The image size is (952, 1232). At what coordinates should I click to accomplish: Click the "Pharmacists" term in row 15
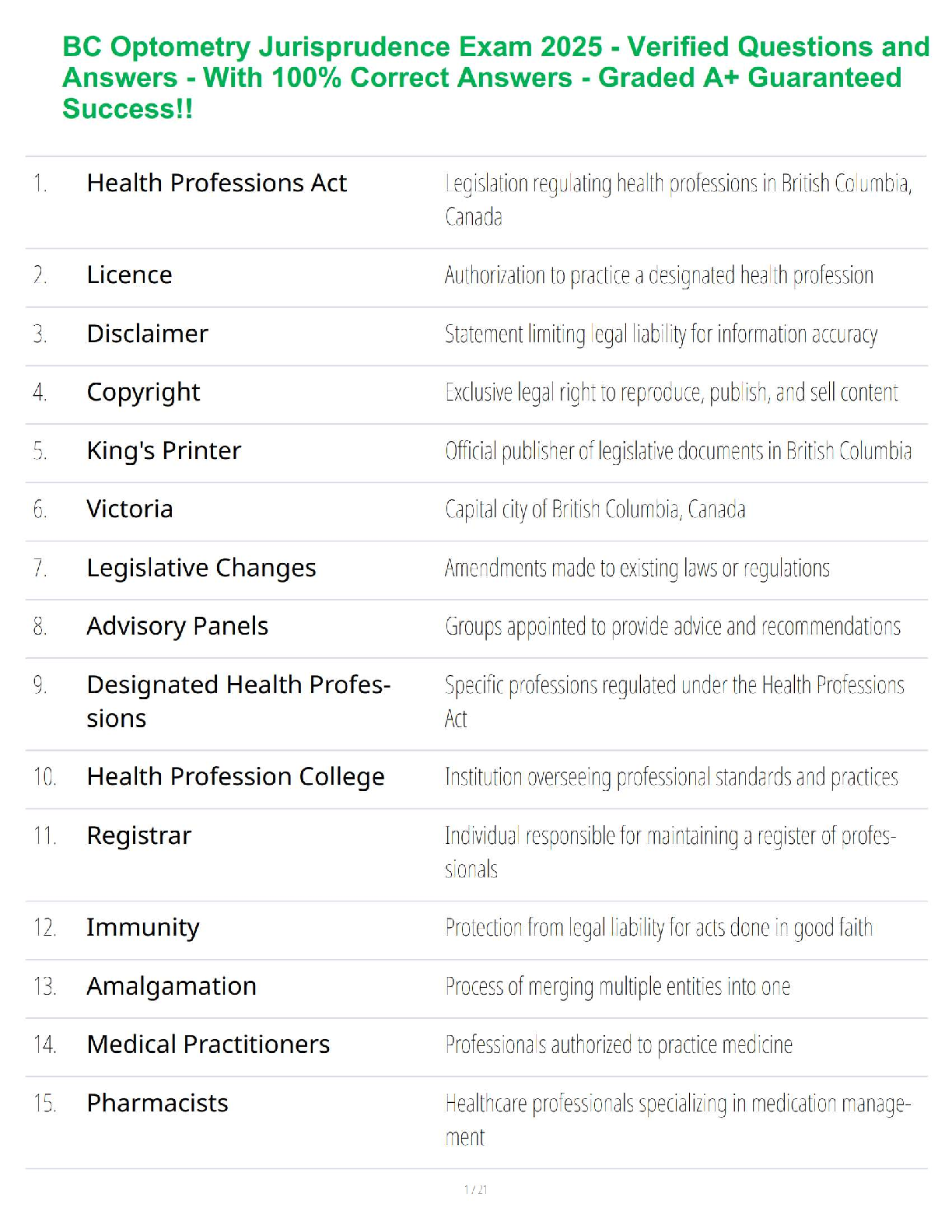click(x=157, y=1103)
